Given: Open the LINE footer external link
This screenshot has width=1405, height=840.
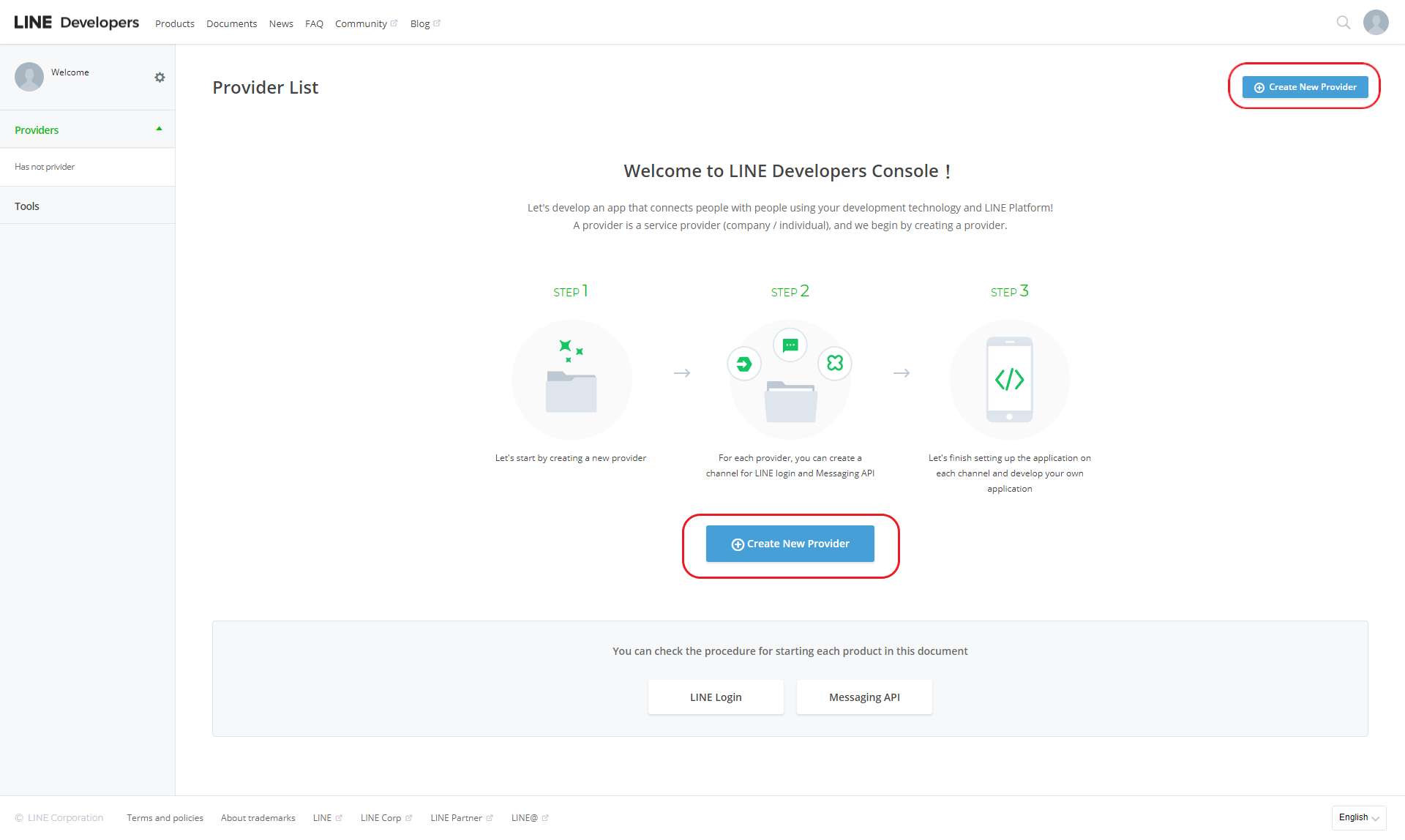Looking at the screenshot, I should (327, 818).
